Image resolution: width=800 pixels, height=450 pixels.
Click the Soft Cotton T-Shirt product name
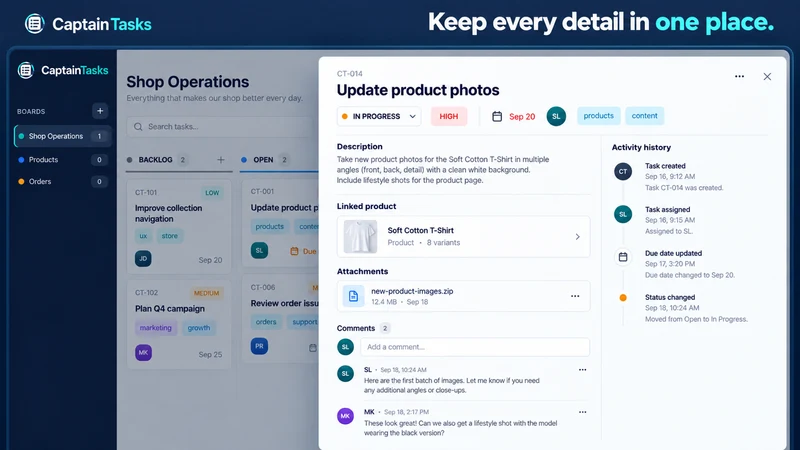(x=420, y=231)
